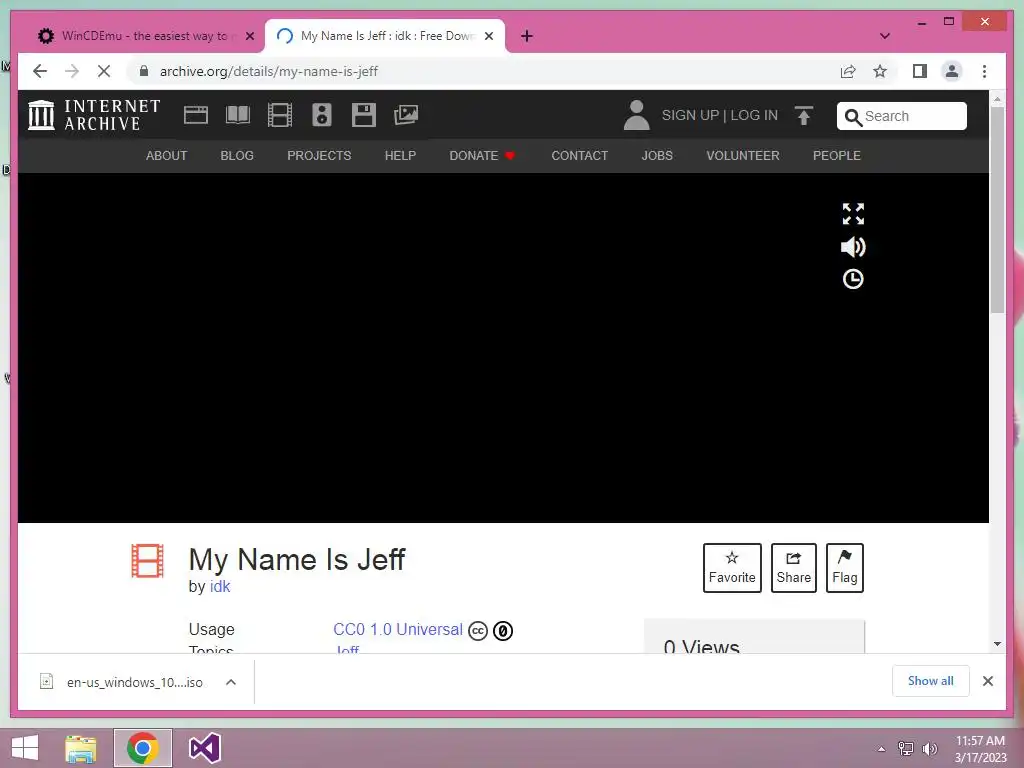This screenshot has width=1024, height=768.
Task: Click the red film media-type icon
Action: (147, 561)
